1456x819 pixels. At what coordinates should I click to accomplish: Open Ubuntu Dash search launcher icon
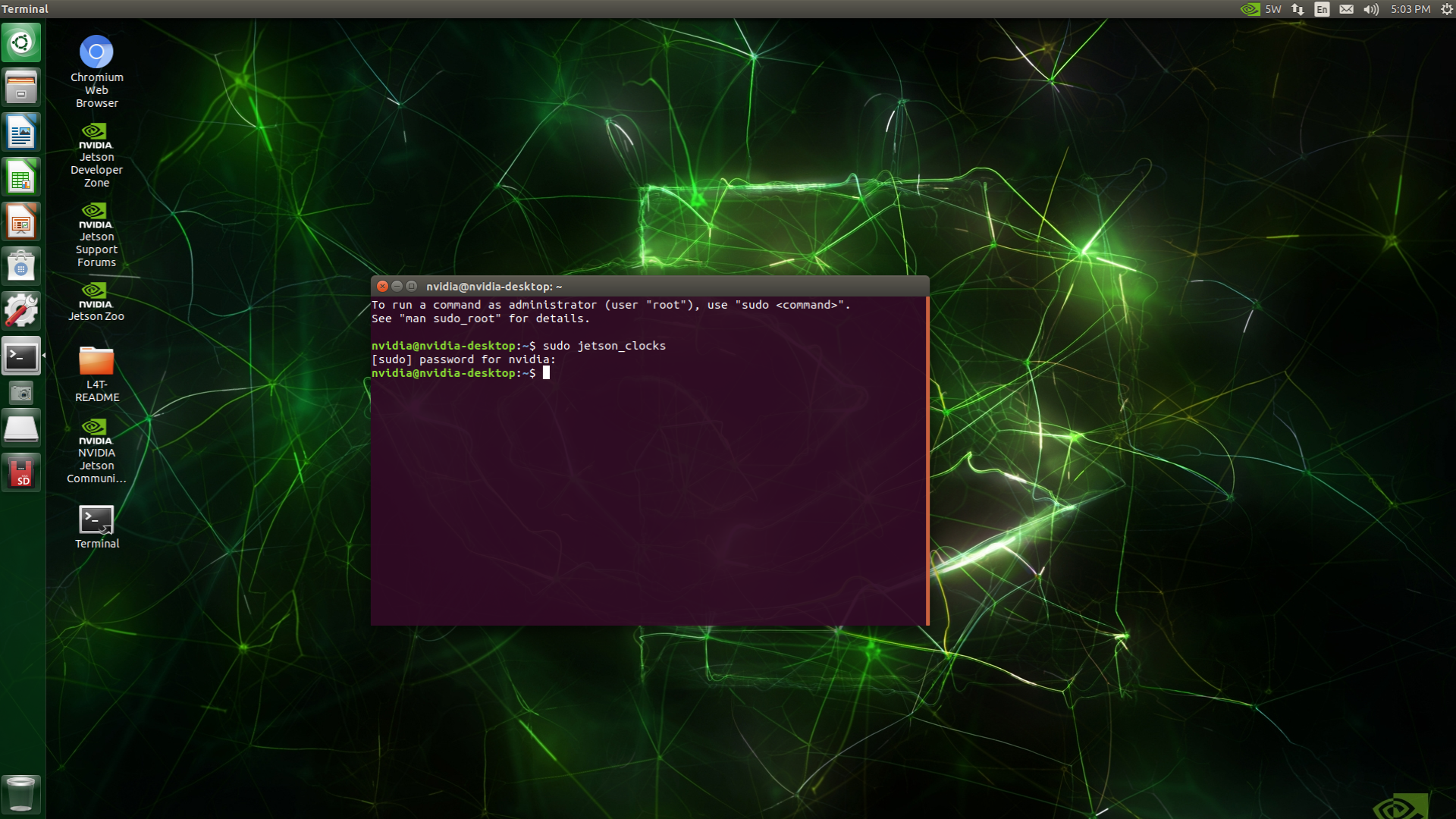[x=21, y=42]
